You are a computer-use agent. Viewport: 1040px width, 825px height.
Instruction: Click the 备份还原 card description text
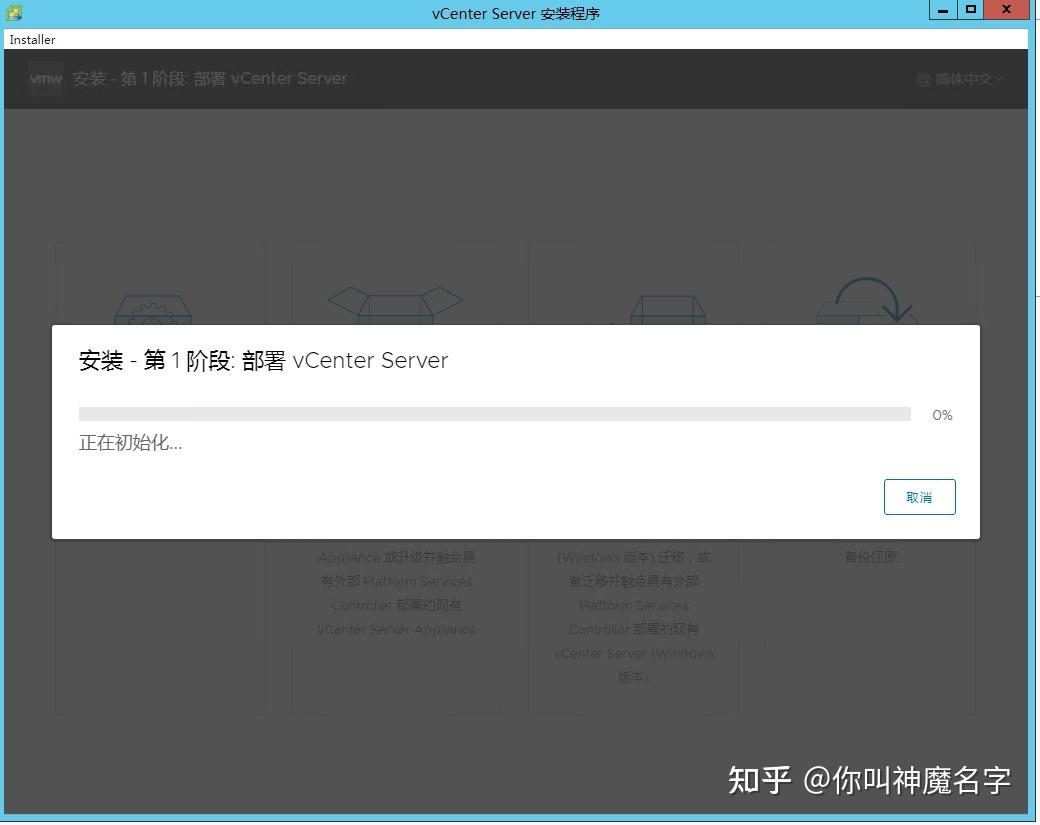click(869, 557)
